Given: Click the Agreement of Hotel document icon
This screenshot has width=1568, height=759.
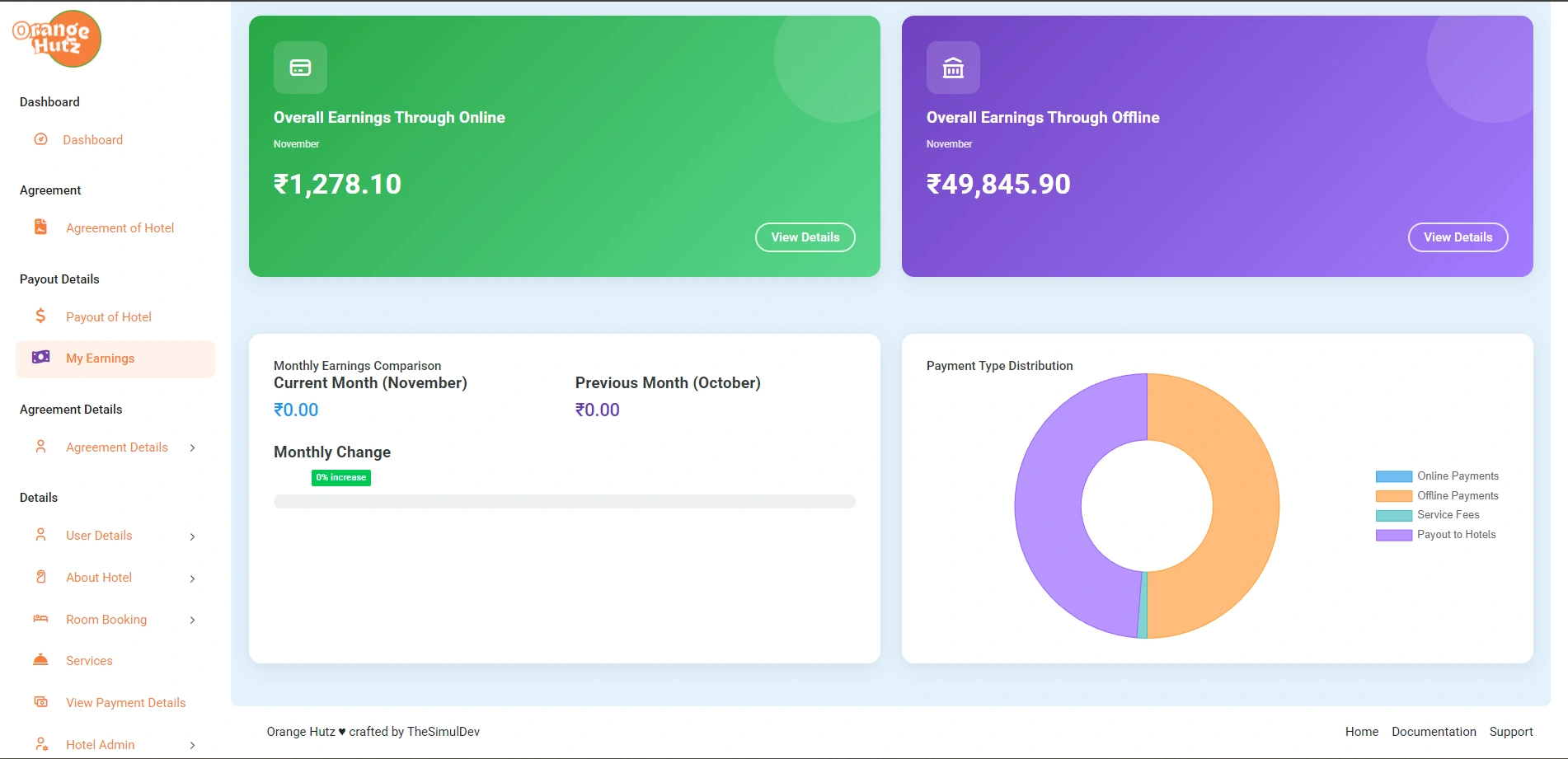Looking at the screenshot, I should pyautogui.click(x=40, y=227).
